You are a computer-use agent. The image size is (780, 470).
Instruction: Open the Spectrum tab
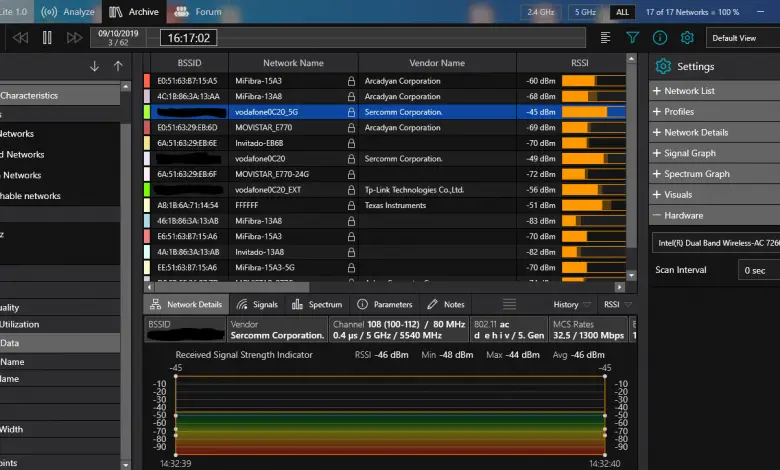[318, 304]
